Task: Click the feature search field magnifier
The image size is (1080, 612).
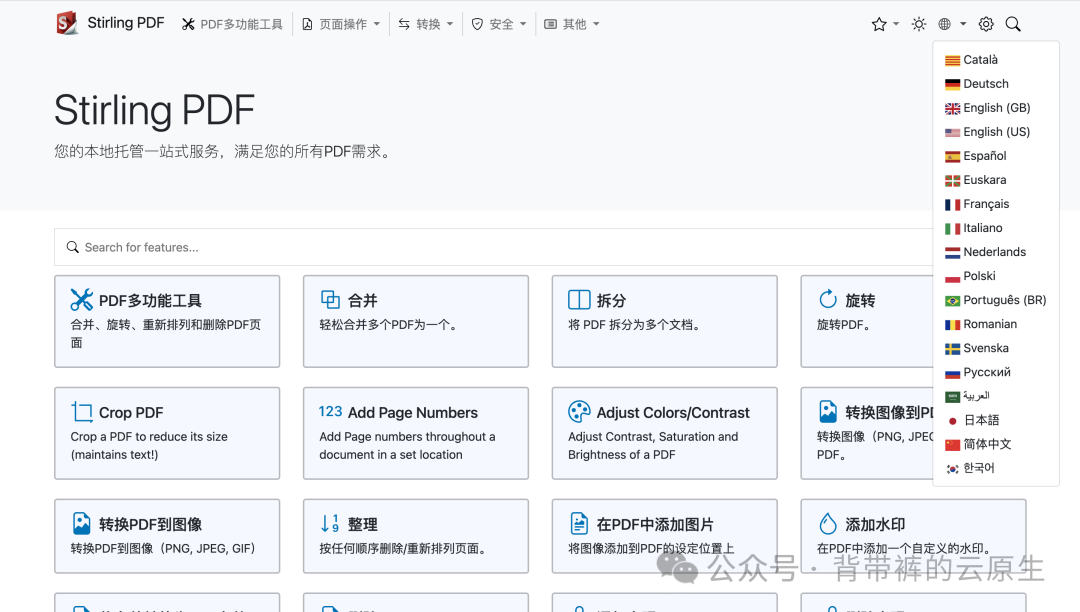Action: tap(72, 247)
